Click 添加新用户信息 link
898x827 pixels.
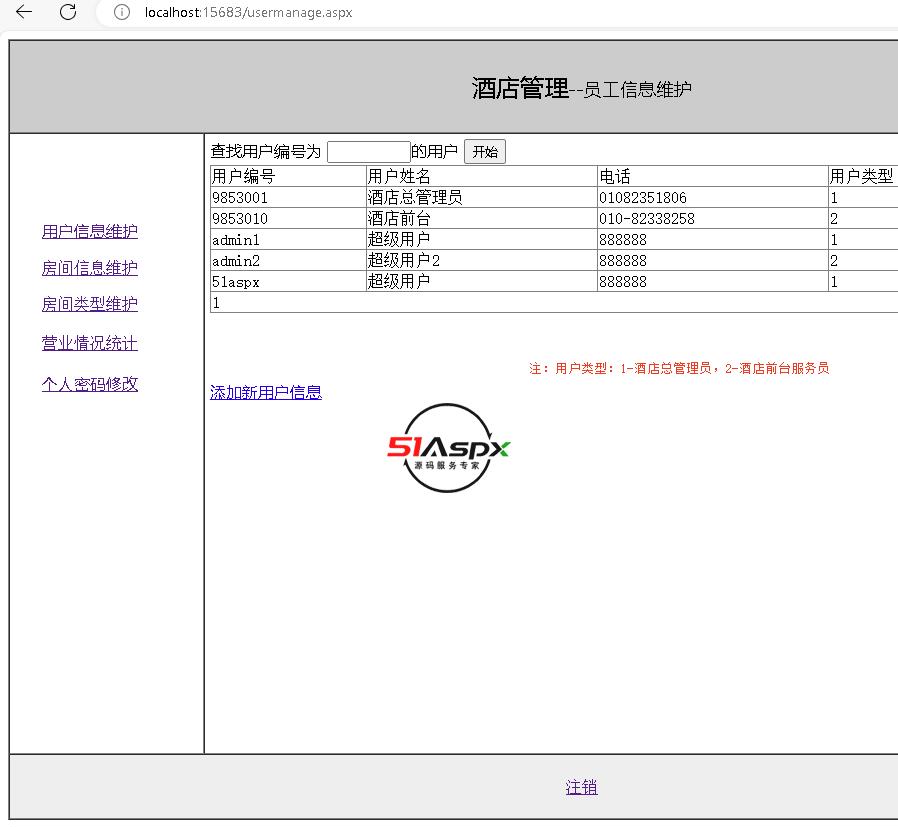(x=266, y=393)
